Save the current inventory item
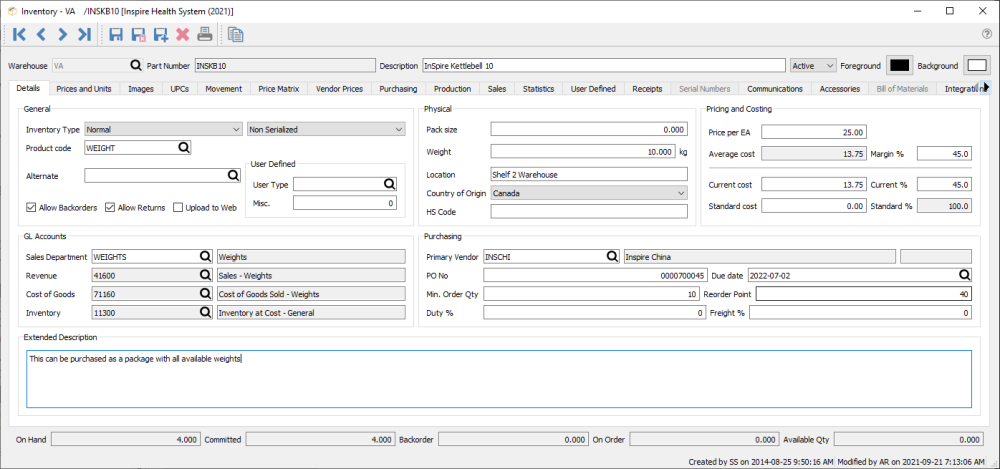Image resolution: width=1000 pixels, height=469 pixels. pos(116,35)
